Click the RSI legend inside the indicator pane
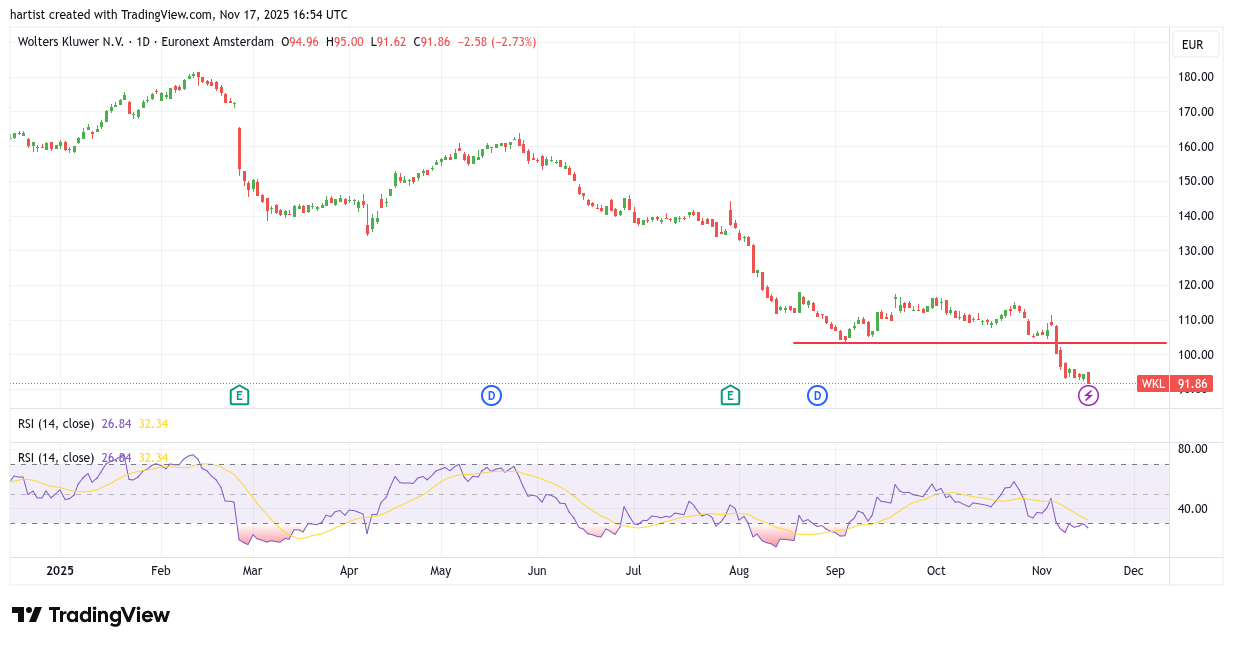This screenshot has width=1233, height=645. [58, 458]
